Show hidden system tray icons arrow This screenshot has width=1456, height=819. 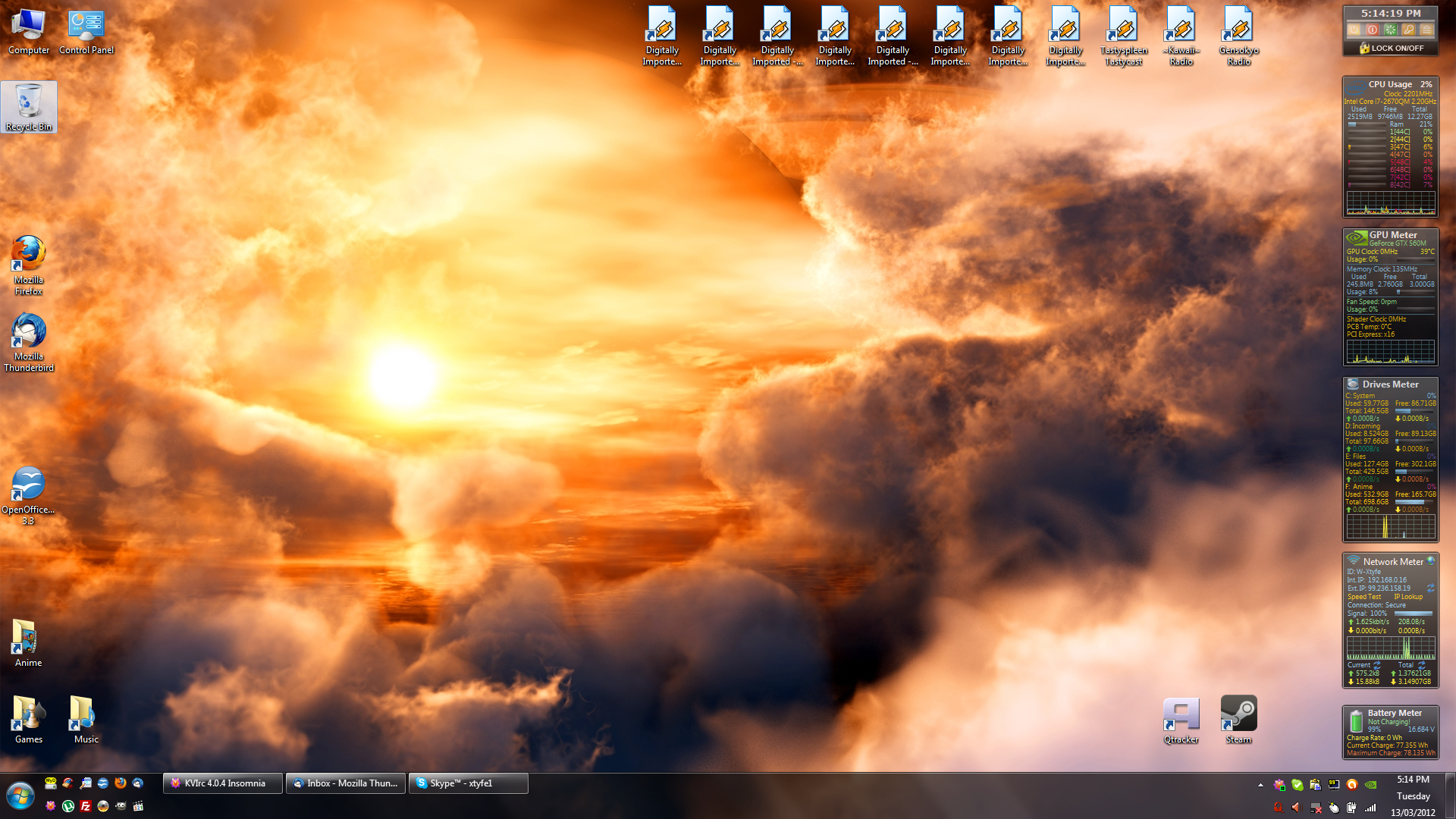[1260, 785]
